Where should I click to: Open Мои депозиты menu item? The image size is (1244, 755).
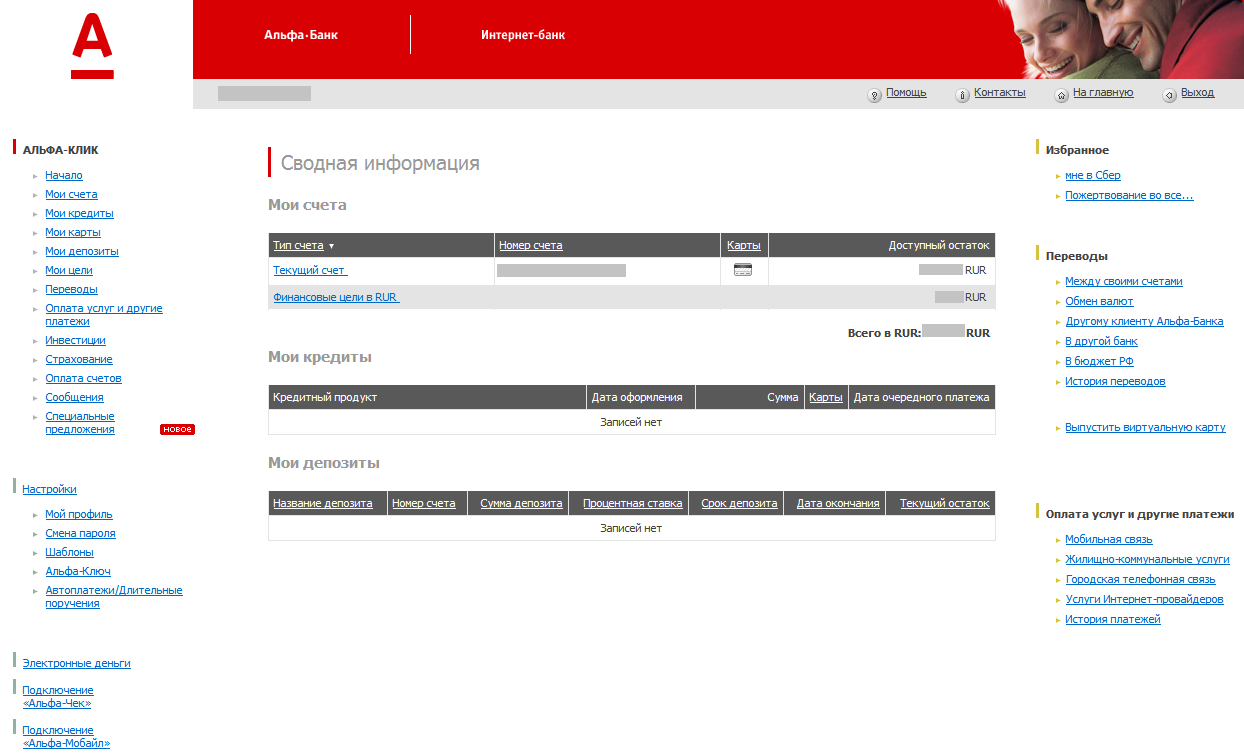[x=82, y=251]
